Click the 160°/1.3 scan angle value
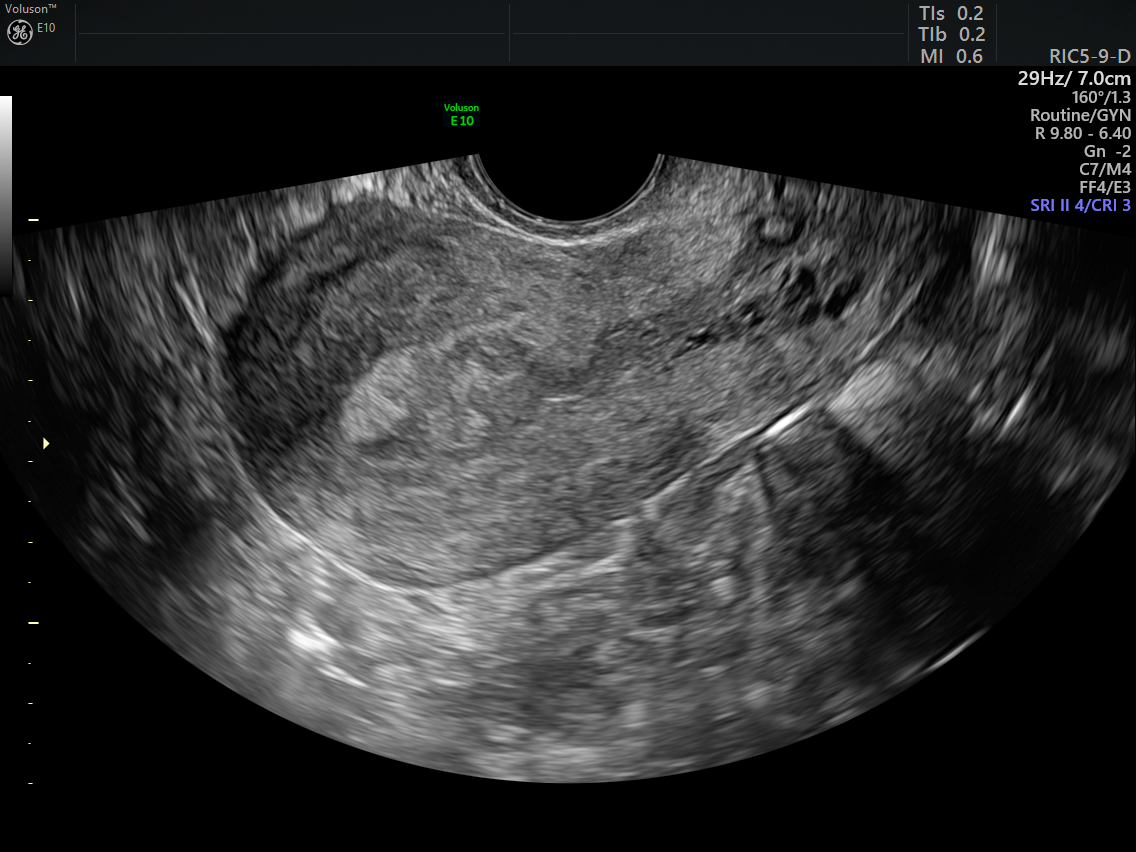Viewport: 1136px width, 852px height. point(1101,97)
